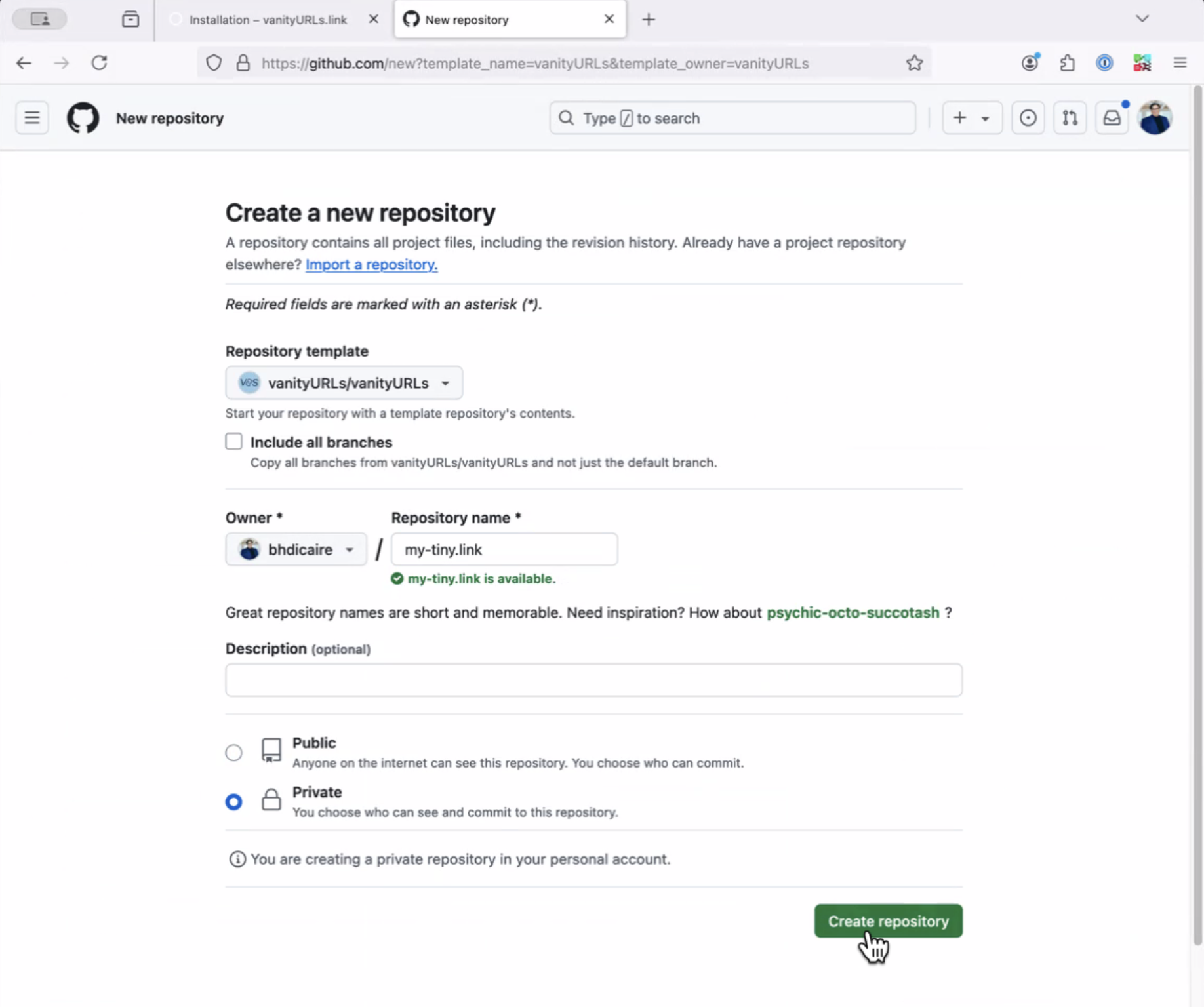Click the New repository header title
This screenshot has height=1007, width=1204.
pos(170,118)
